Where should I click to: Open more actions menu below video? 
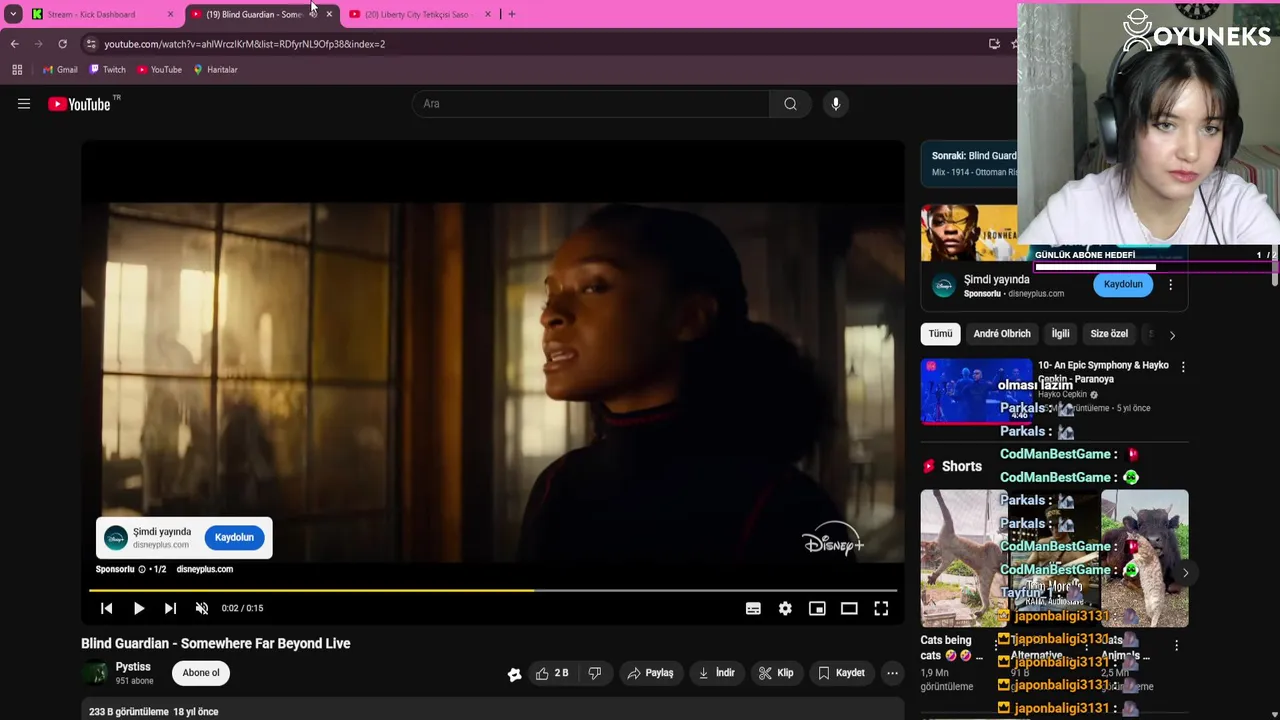(x=892, y=673)
